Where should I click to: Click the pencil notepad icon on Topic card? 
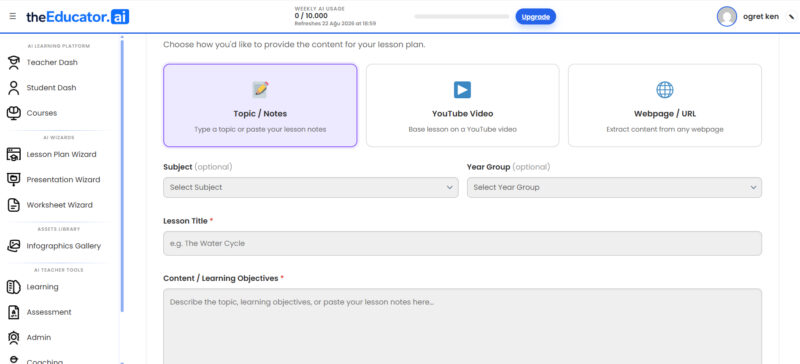260,89
